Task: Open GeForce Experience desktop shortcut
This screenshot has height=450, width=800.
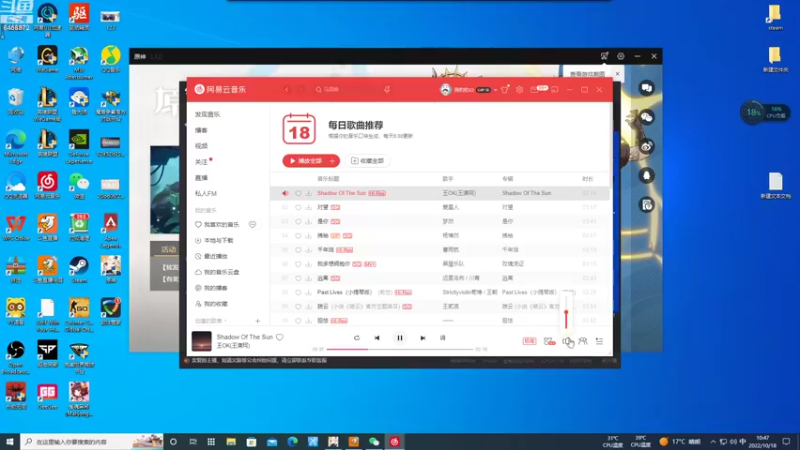Action: pos(79,147)
